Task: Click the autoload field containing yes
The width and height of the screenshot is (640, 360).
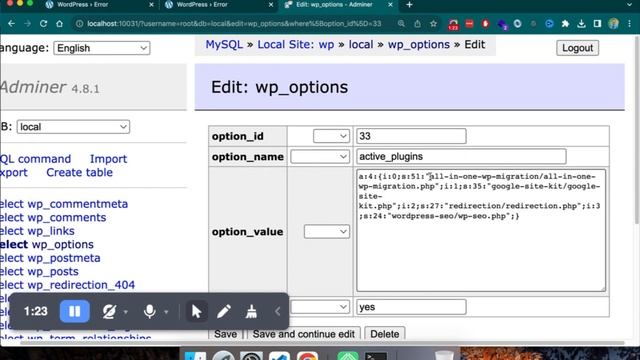Action: pyautogui.click(x=411, y=307)
